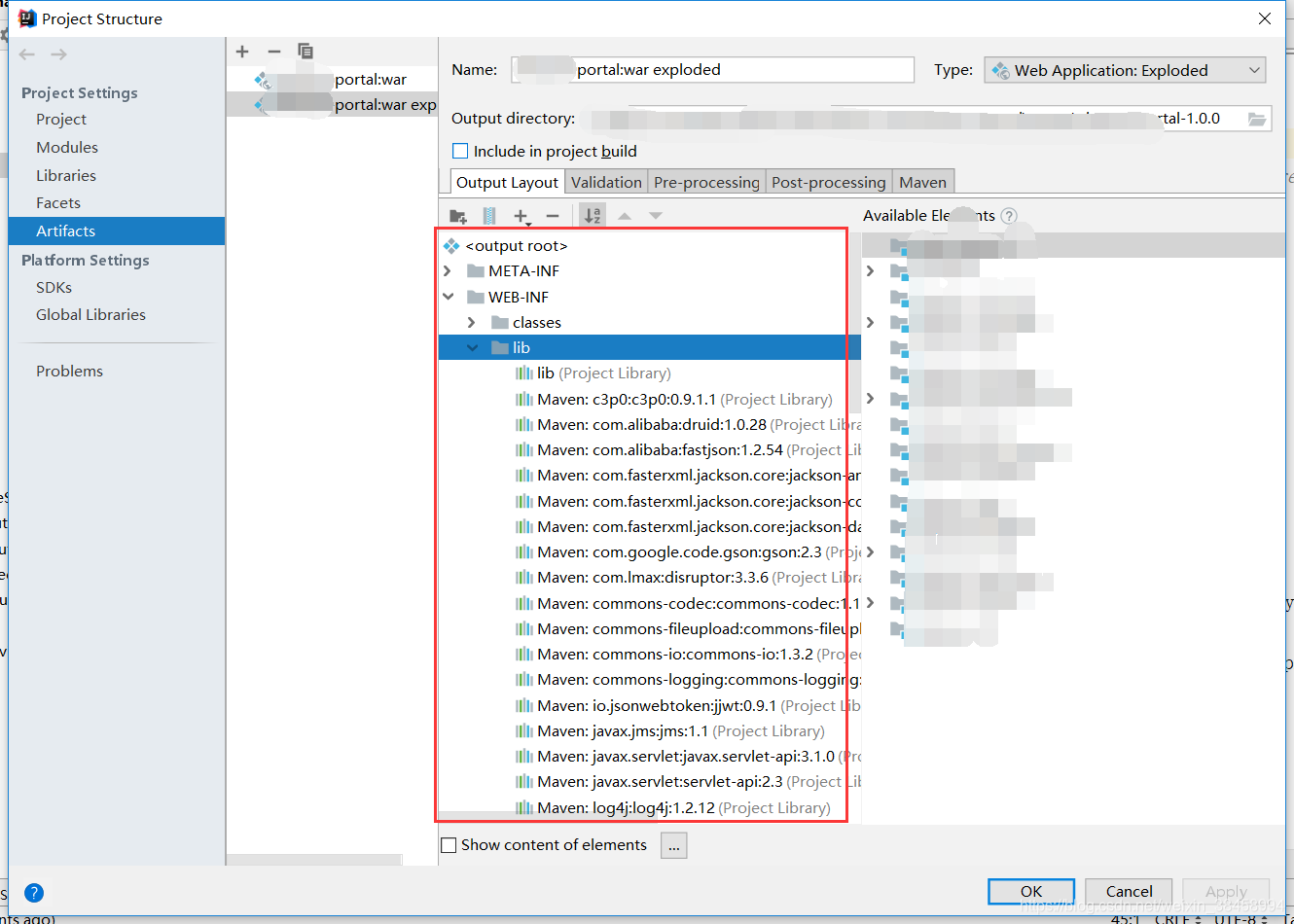Open Problems in sidebar

[69, 372]
